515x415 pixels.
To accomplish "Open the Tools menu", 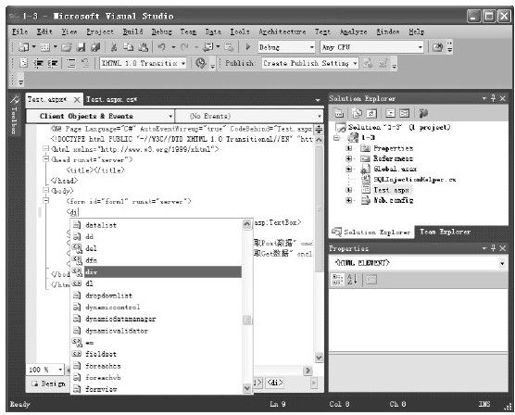I will [240, 32].
